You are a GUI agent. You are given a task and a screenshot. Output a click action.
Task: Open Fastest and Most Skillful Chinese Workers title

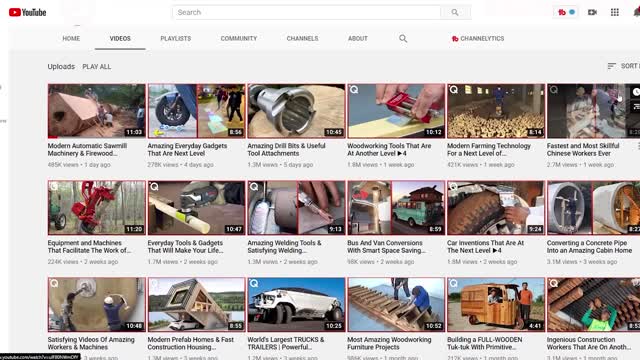(583, 149)
